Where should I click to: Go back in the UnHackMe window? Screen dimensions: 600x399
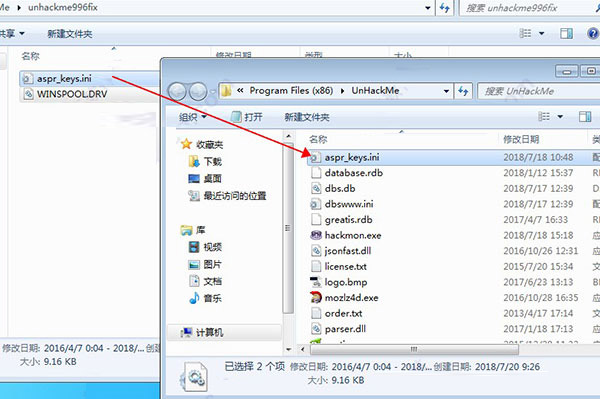tap(177, 91)
